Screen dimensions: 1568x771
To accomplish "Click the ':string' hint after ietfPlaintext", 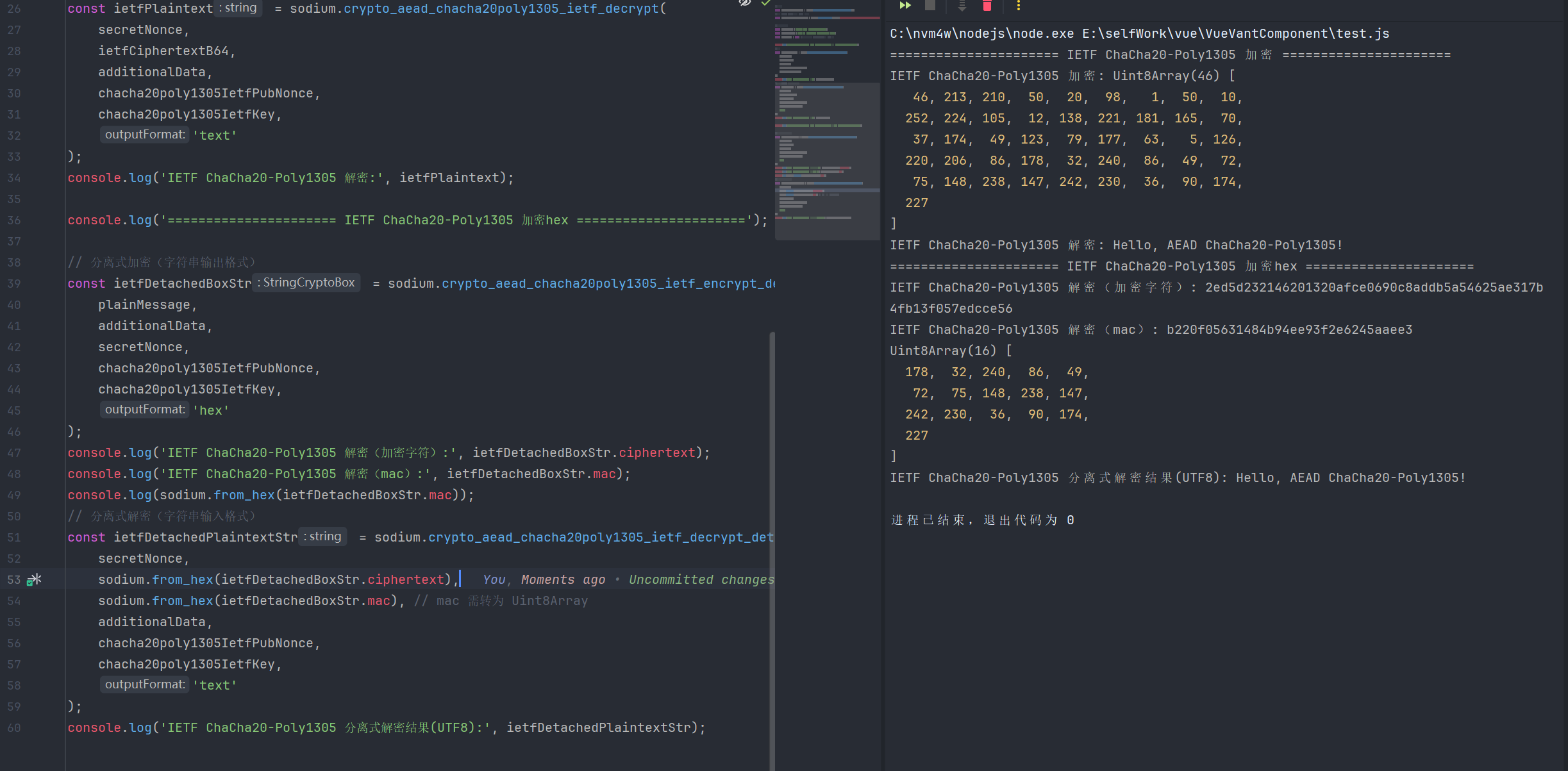I will (238, 8).
